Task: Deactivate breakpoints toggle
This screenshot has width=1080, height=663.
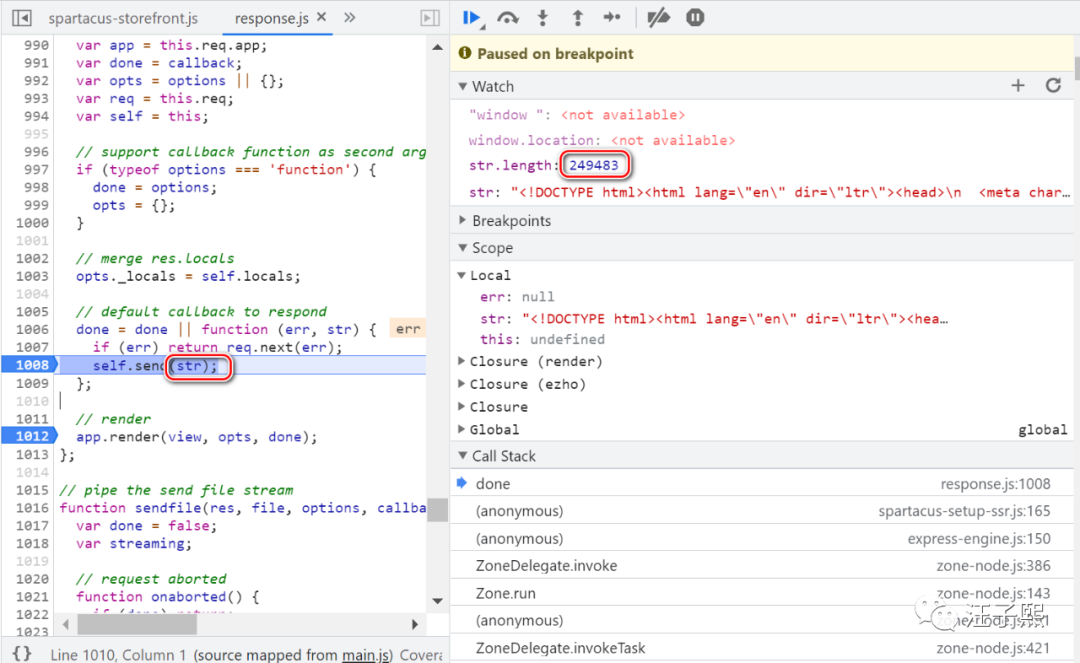Action: (x=658, y=18)
